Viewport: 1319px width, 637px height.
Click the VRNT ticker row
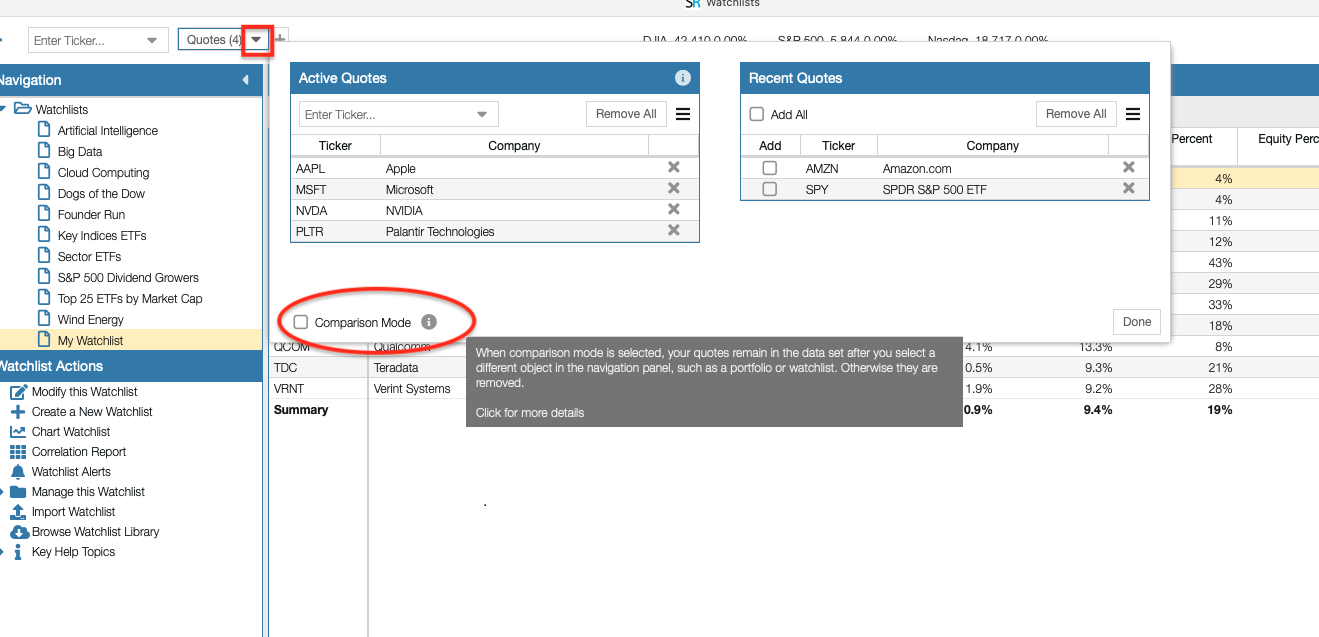[x=289, y=389]
